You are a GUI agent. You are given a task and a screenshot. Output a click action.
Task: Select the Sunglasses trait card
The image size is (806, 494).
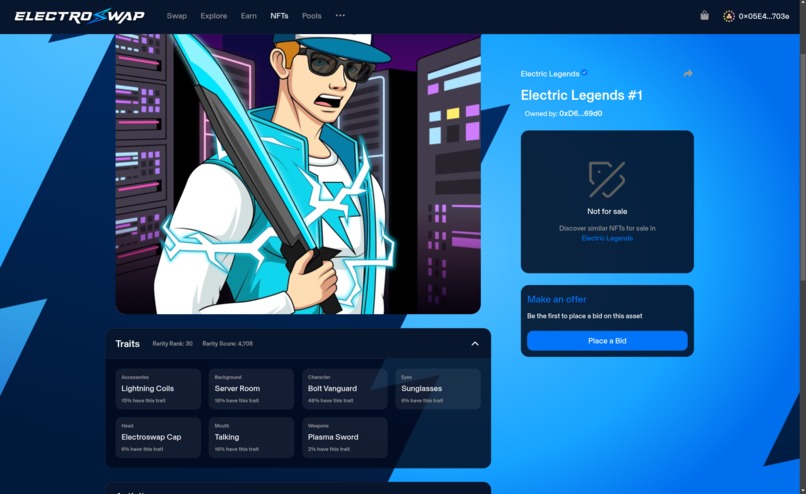tap(438, 389)
